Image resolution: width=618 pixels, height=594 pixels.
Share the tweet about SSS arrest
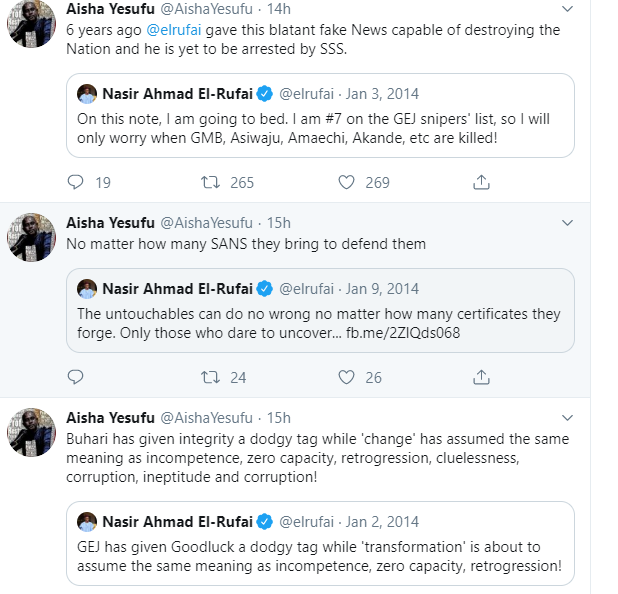tap(481, 182)
